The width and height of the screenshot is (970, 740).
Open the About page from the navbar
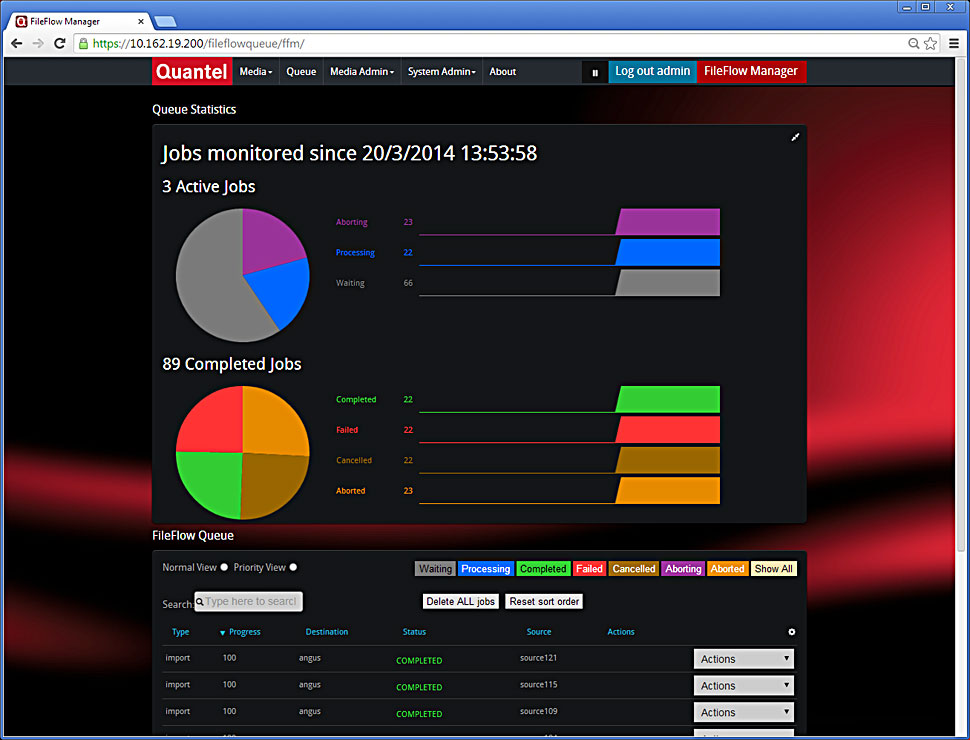(x=503, y=72)
